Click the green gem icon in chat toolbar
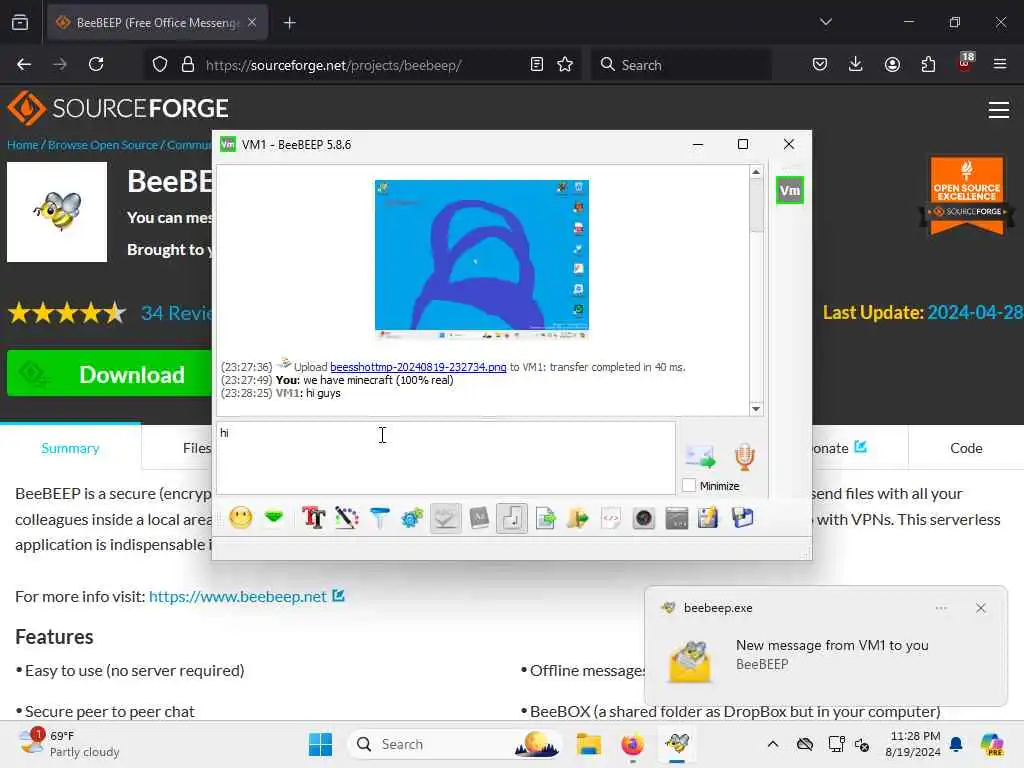1024x768 pixels. click(x=274, y=519)
